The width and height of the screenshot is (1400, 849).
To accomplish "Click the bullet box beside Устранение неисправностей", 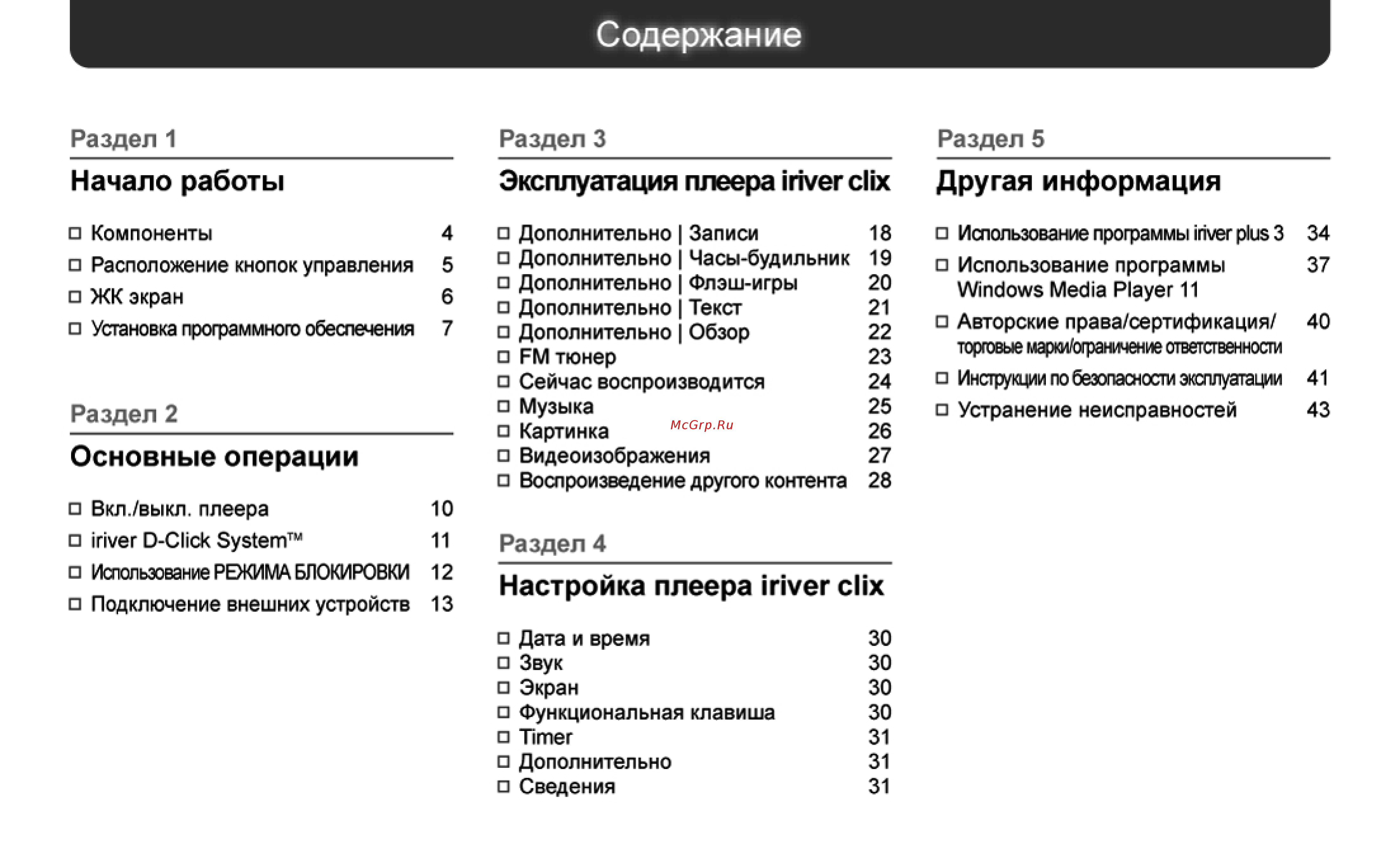I will click(x=942, y=410).
